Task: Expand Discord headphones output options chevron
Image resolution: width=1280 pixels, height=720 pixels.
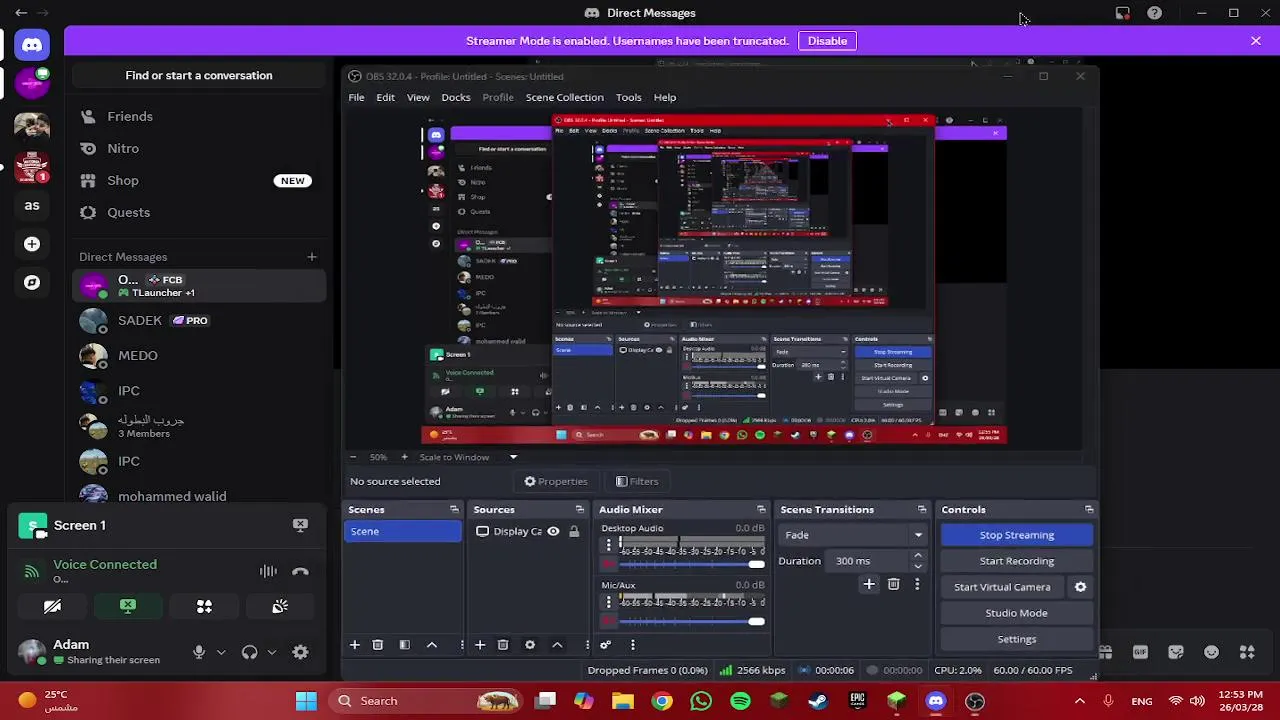Action: coord(271,652)
